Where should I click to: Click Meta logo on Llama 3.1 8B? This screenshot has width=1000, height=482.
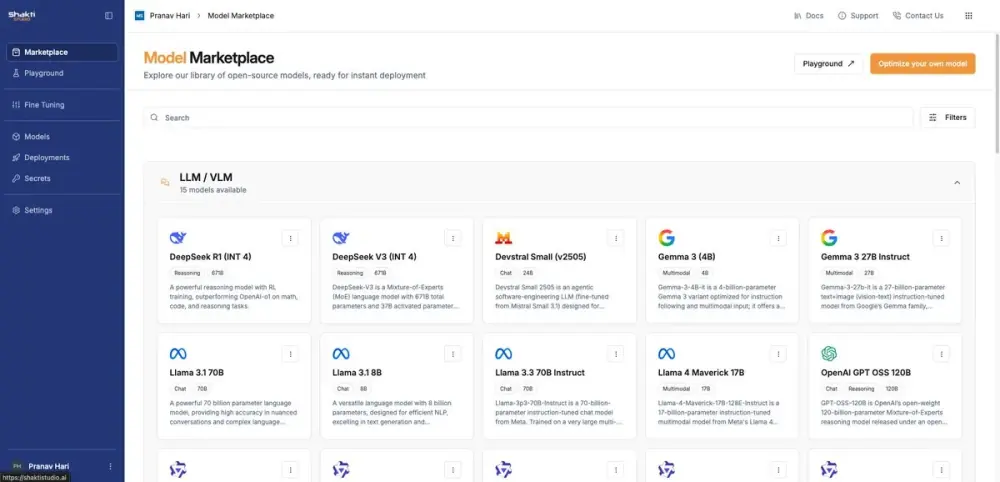pos(341,354)
